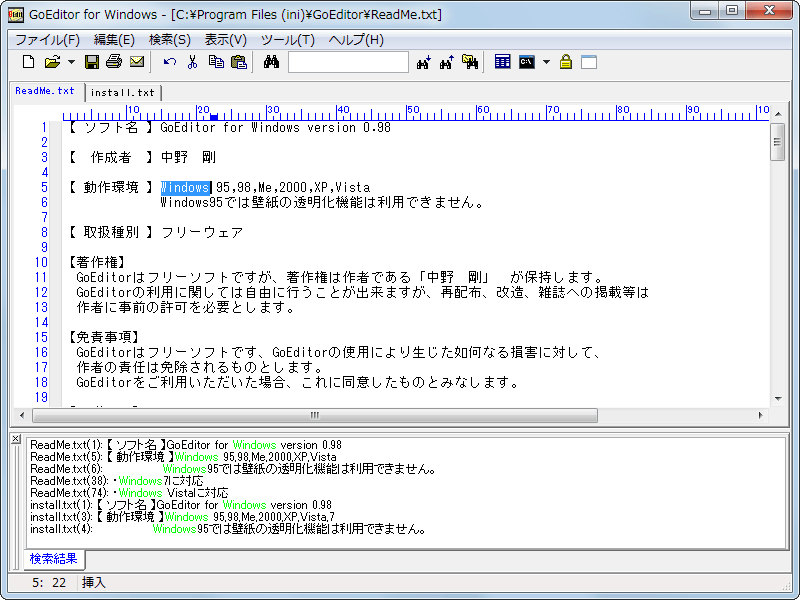800x600 pixels.
Task: Open search result install.txt(1)
Action: 181,505
